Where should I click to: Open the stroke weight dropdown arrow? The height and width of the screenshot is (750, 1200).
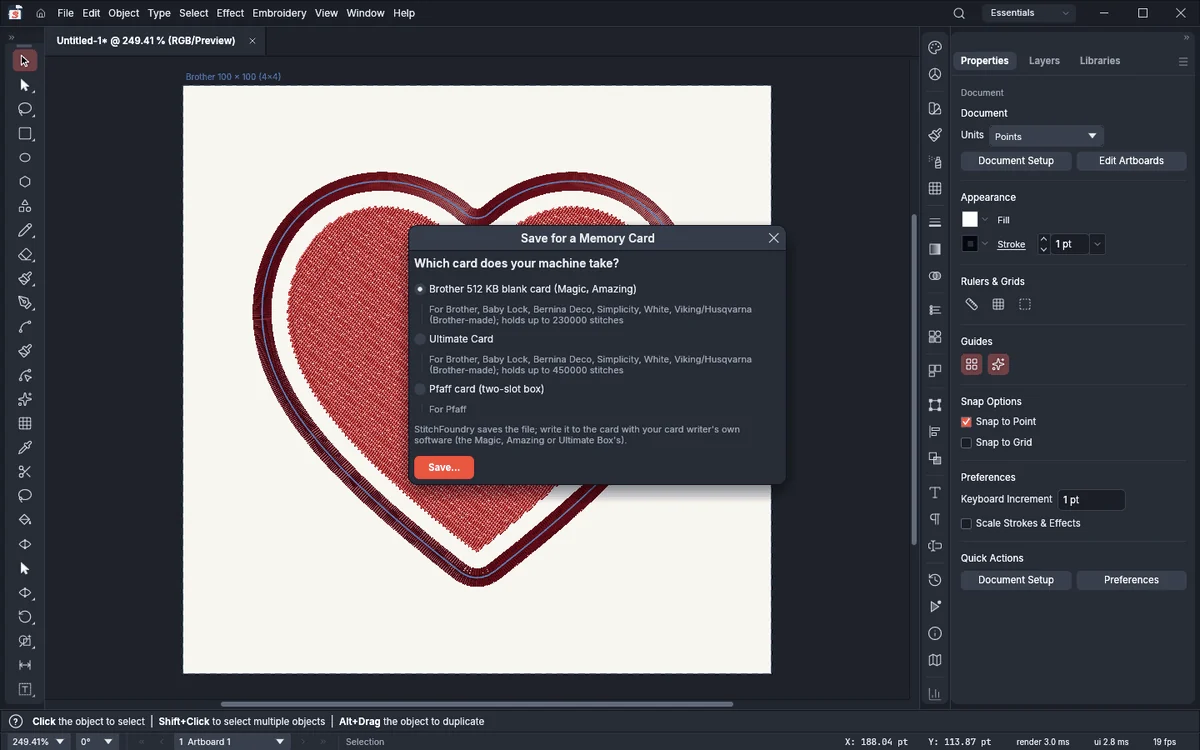tap(1097, 244)
